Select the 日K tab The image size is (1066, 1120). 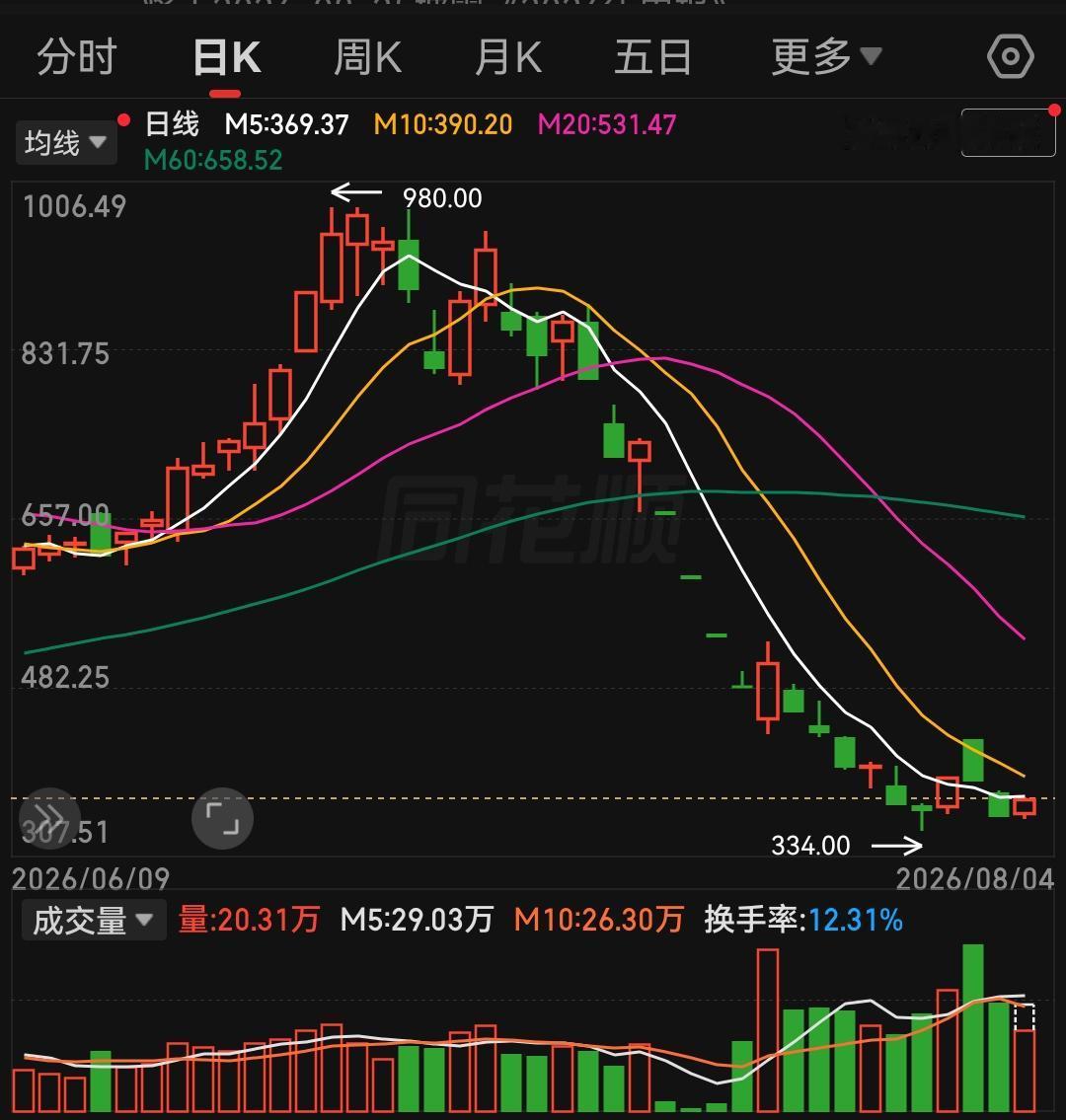coord(226,57)
